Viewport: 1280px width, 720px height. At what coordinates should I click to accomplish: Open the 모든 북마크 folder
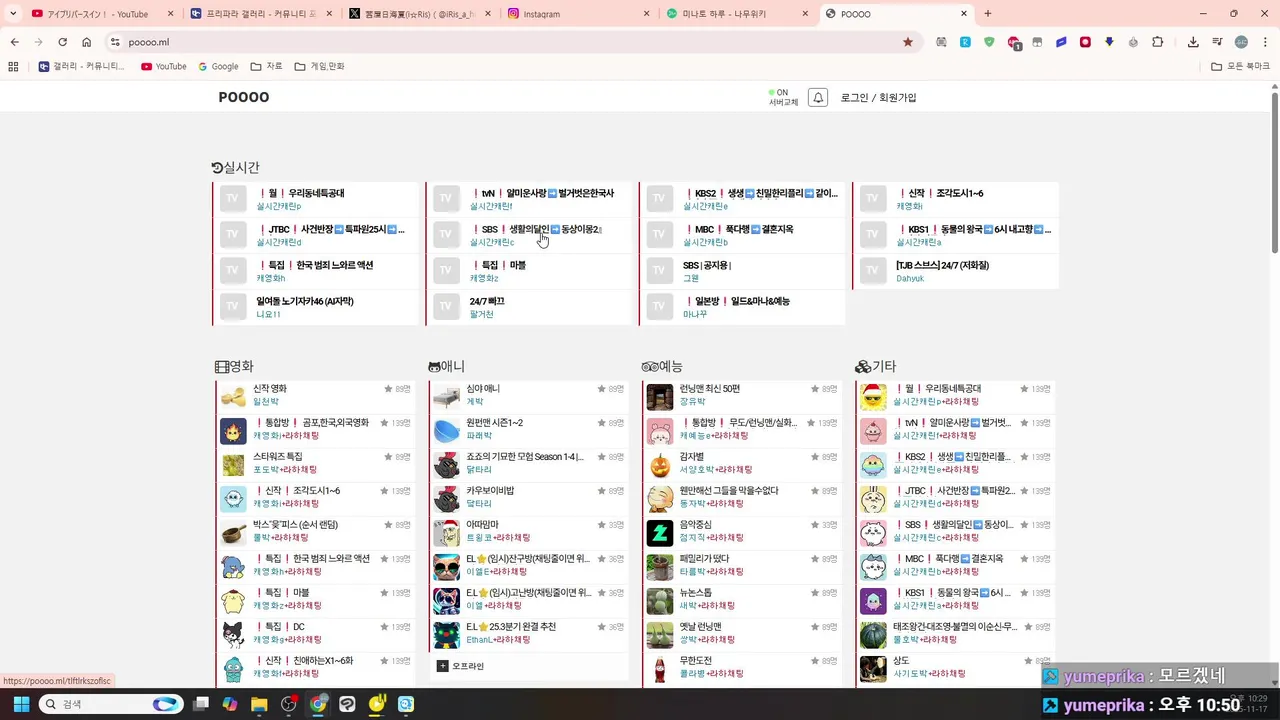tap(1240, 66)
